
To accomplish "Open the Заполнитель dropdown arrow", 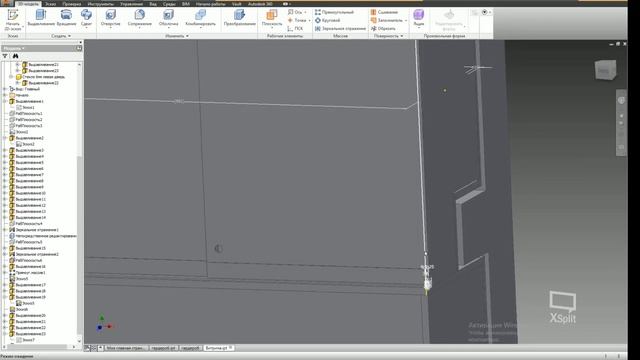I will point(406,20).
